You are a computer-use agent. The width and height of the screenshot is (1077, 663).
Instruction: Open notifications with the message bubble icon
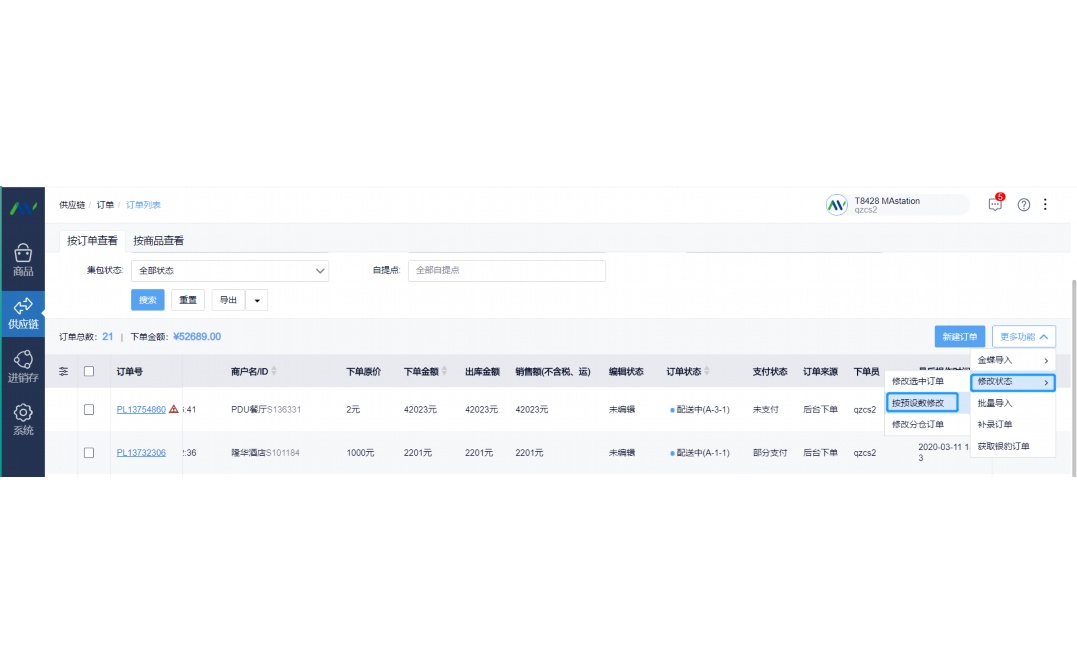[995, 204]
